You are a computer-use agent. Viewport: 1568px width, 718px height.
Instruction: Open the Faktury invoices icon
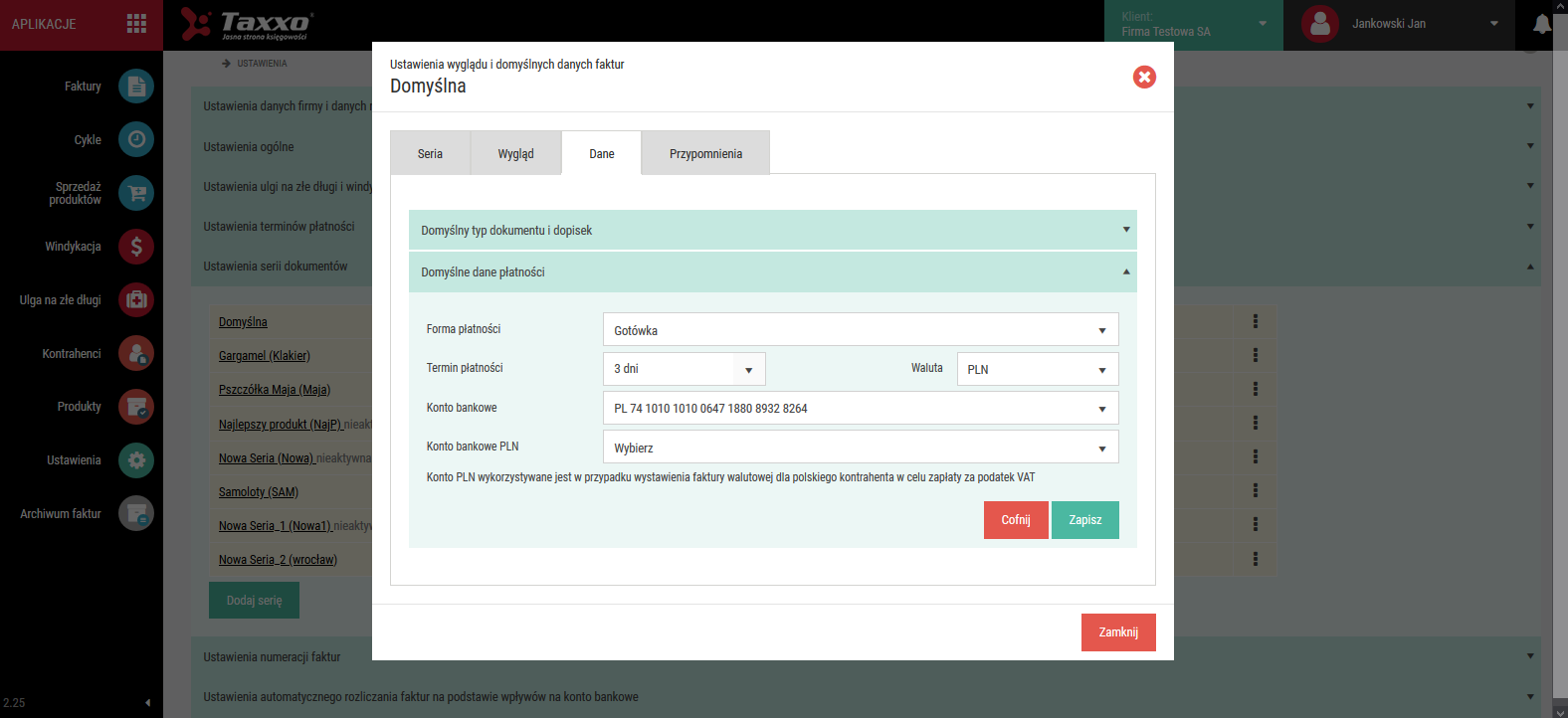click(x=136, y=87)
